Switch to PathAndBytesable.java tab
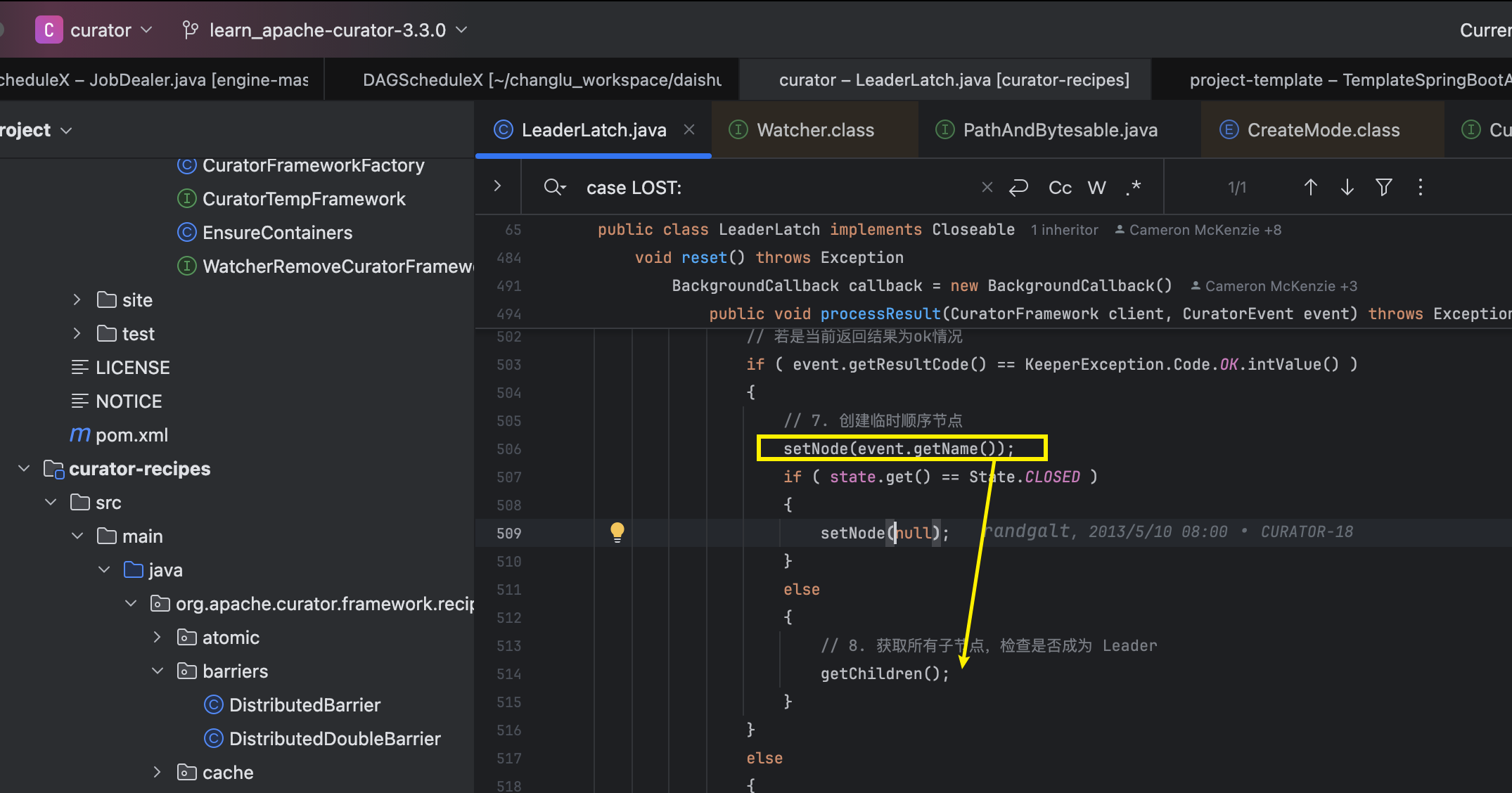 pyautogui.click(x=1059, y=130)
